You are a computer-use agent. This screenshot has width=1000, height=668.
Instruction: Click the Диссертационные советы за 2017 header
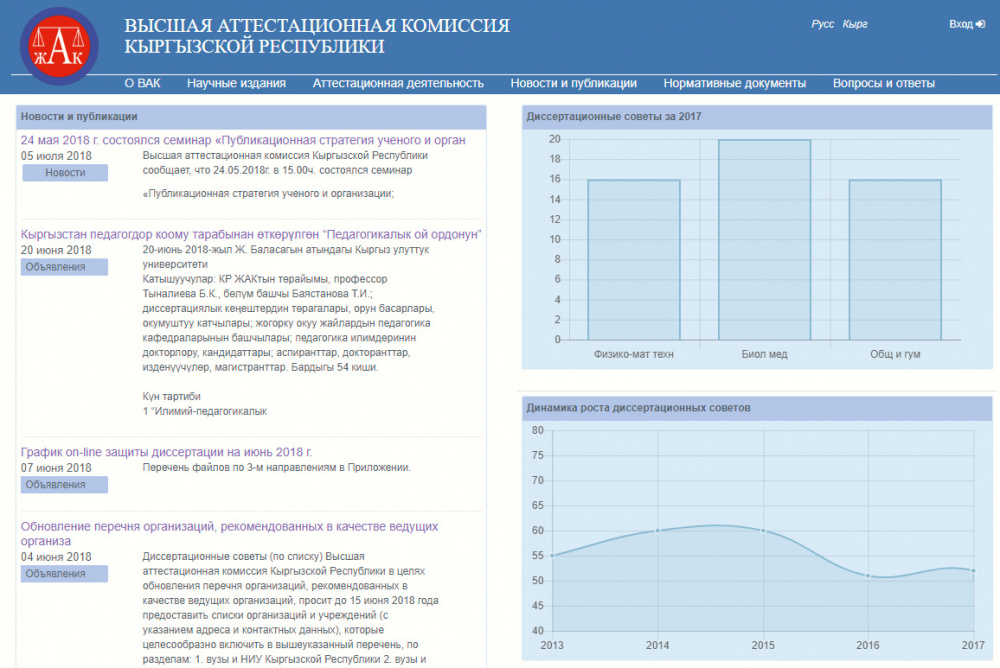click(x=757, y=117)
